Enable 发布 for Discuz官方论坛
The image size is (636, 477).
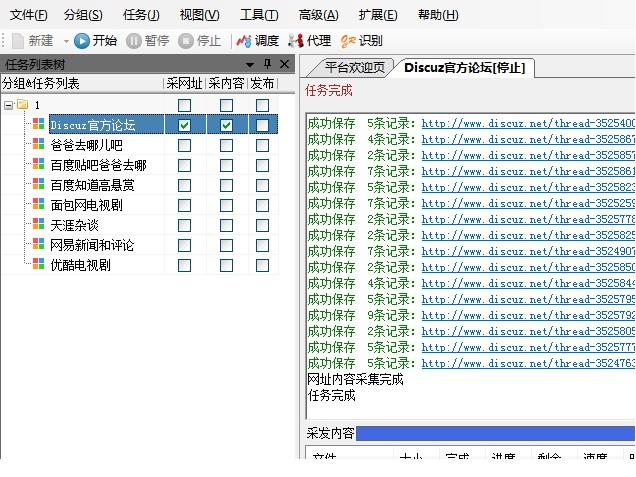pos(262,125)
